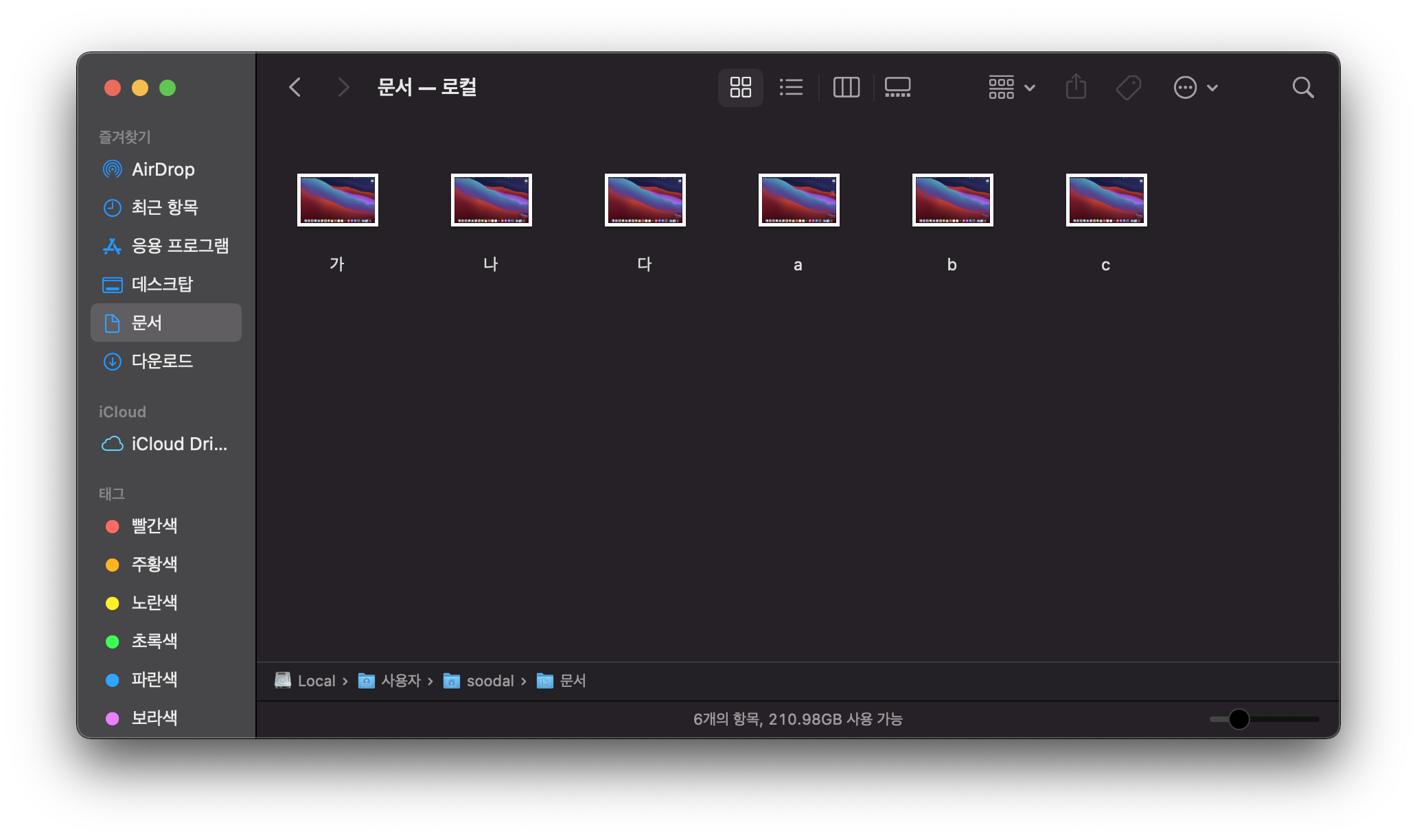Open AirDrop in the sidebar
The width and height of the screenshot is (1417, 840).
point(163,170)
